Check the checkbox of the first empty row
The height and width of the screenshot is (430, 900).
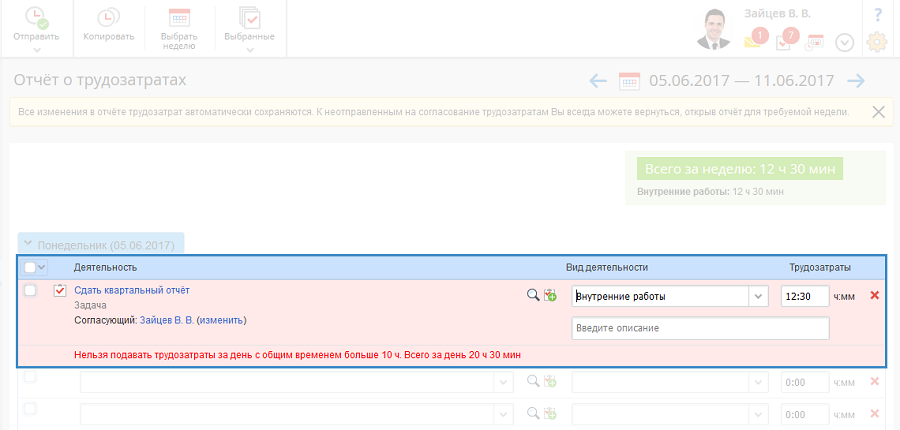coord(30,377)
